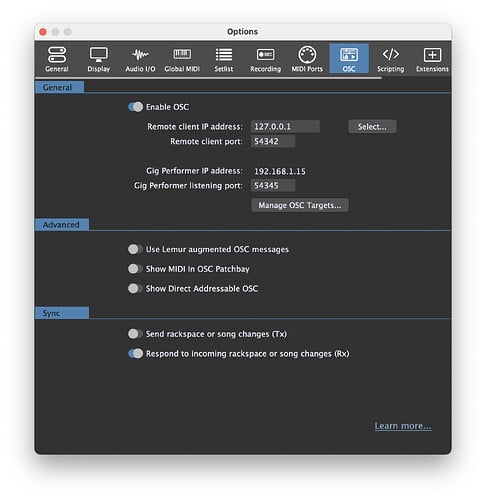Follow the Learn more... link
Image resolution: width=485 pixels, height=500 pixels.
(x=403, y=426)
